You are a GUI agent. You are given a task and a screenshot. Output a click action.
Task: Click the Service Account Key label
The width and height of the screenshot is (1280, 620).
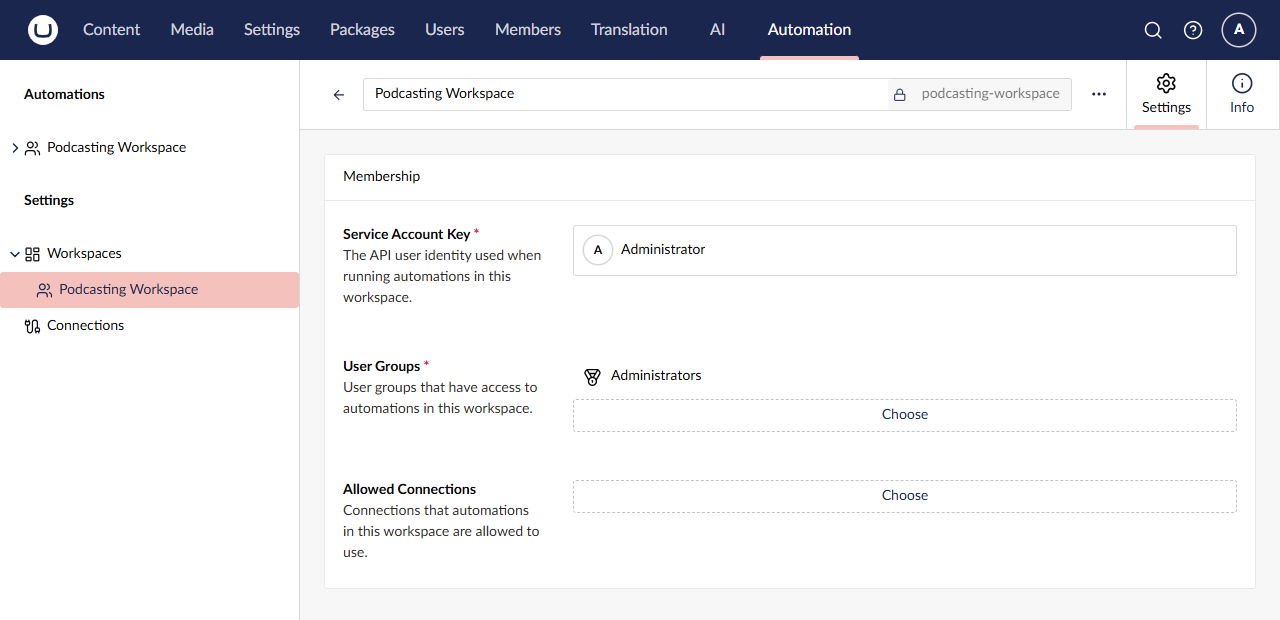[406, 234]
